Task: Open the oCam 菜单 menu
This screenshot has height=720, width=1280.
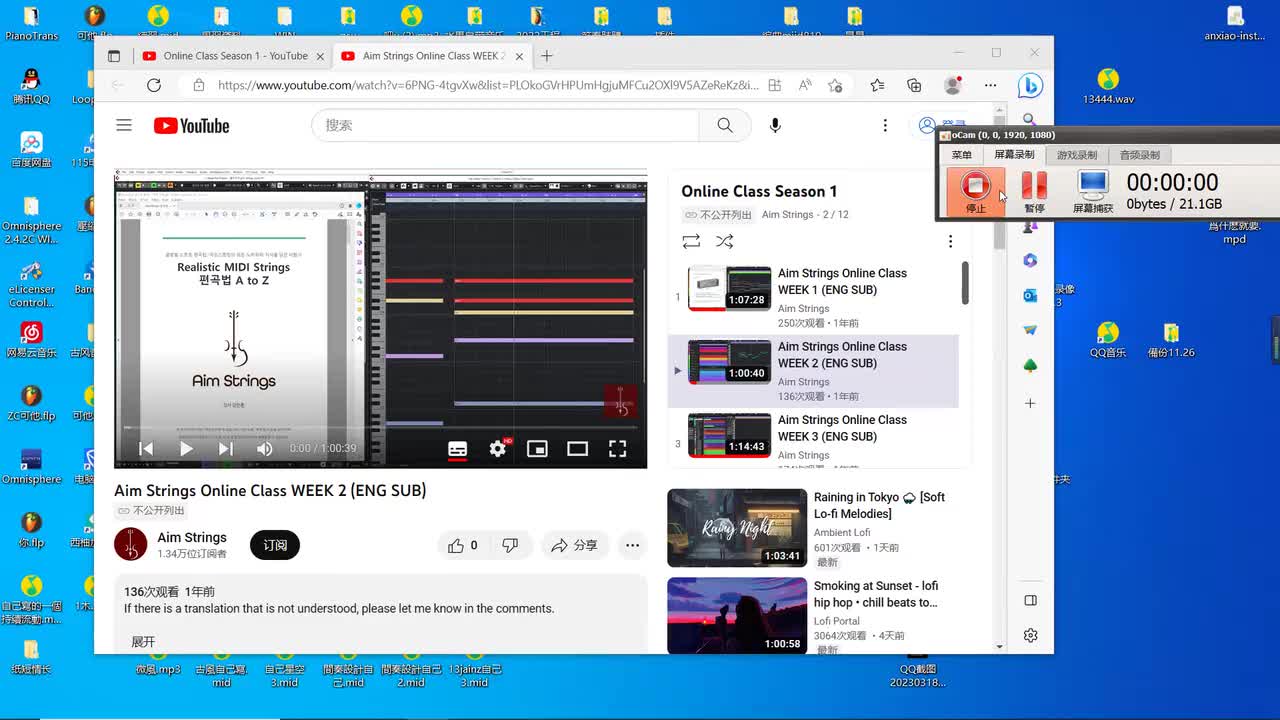Action: coord(961,155)
